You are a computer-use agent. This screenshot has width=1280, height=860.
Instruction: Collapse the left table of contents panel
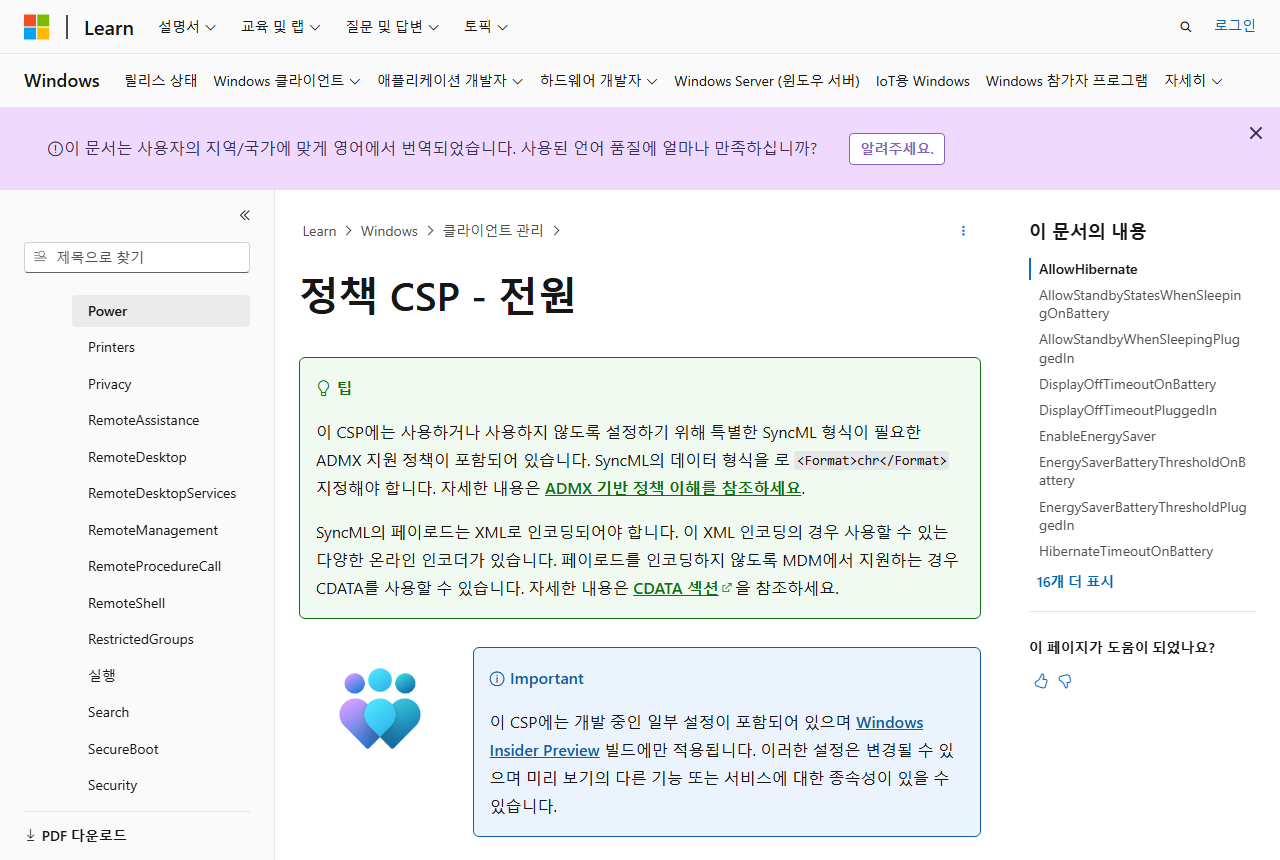pos(244,215)
